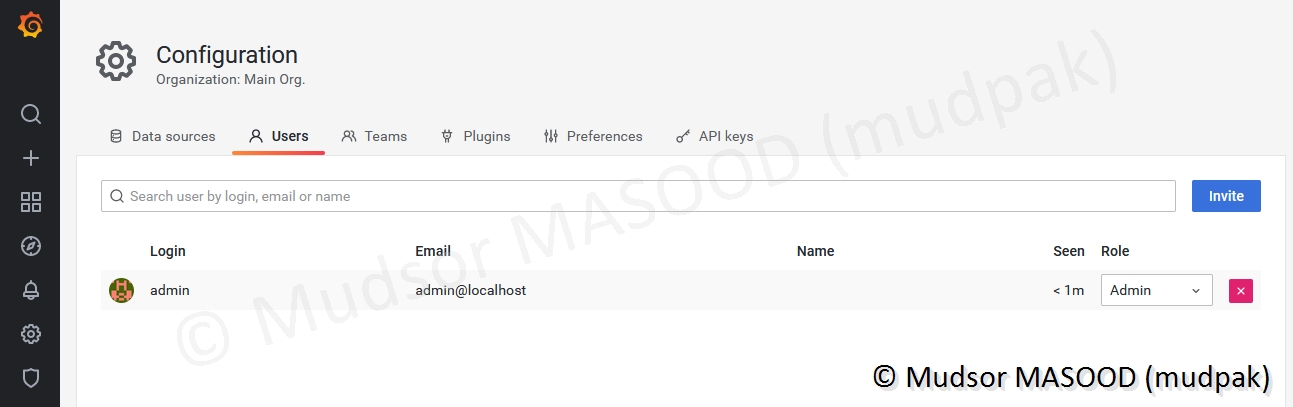
Task: Focus the user search input field
Action: click(640, 196)
